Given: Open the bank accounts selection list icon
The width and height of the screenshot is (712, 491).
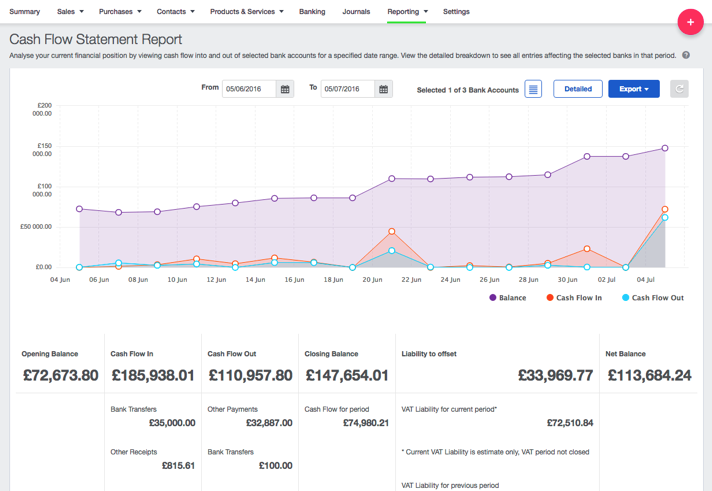Looking at the screenshot, I should click(x=533, y=89).
